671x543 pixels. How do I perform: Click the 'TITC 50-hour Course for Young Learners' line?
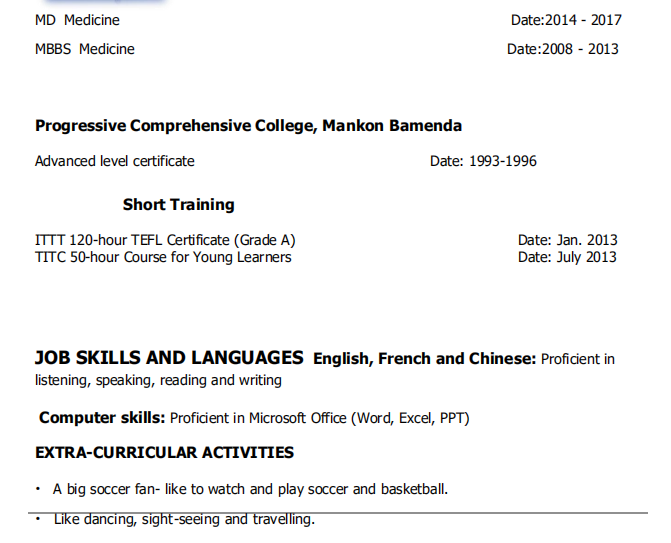tap(163, 257)
